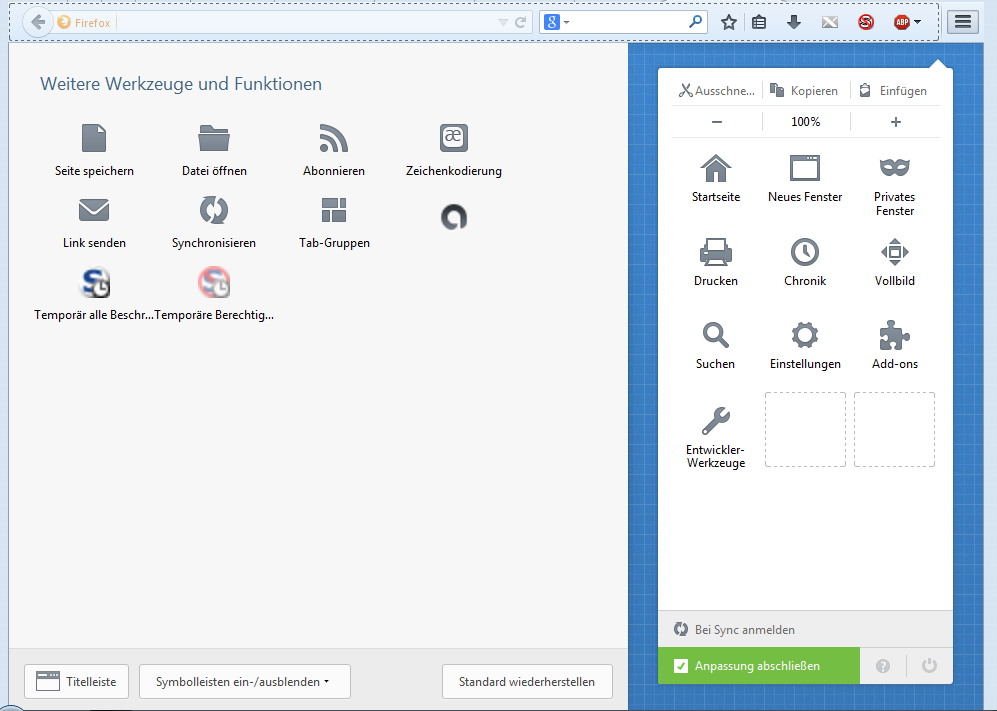Open Chronik clock icon
The image size is (997, 711).
click(x=805, y=252)
